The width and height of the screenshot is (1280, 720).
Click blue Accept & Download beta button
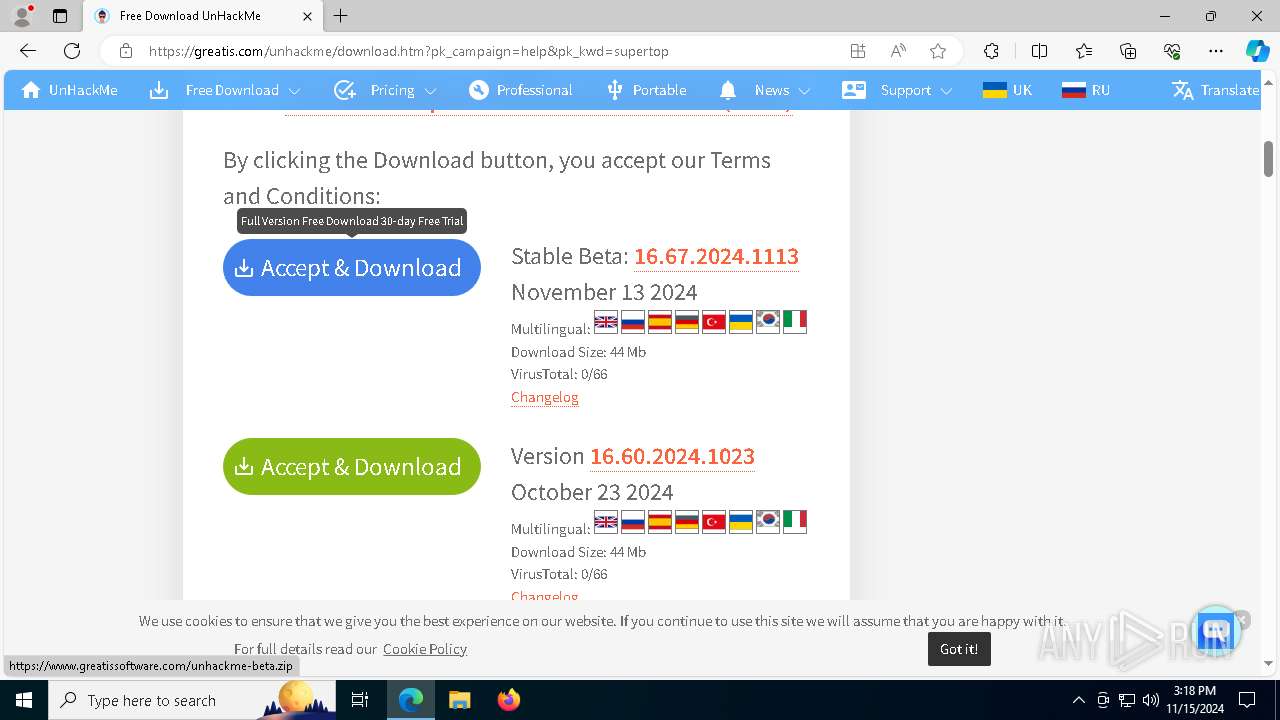coord(352,268)
